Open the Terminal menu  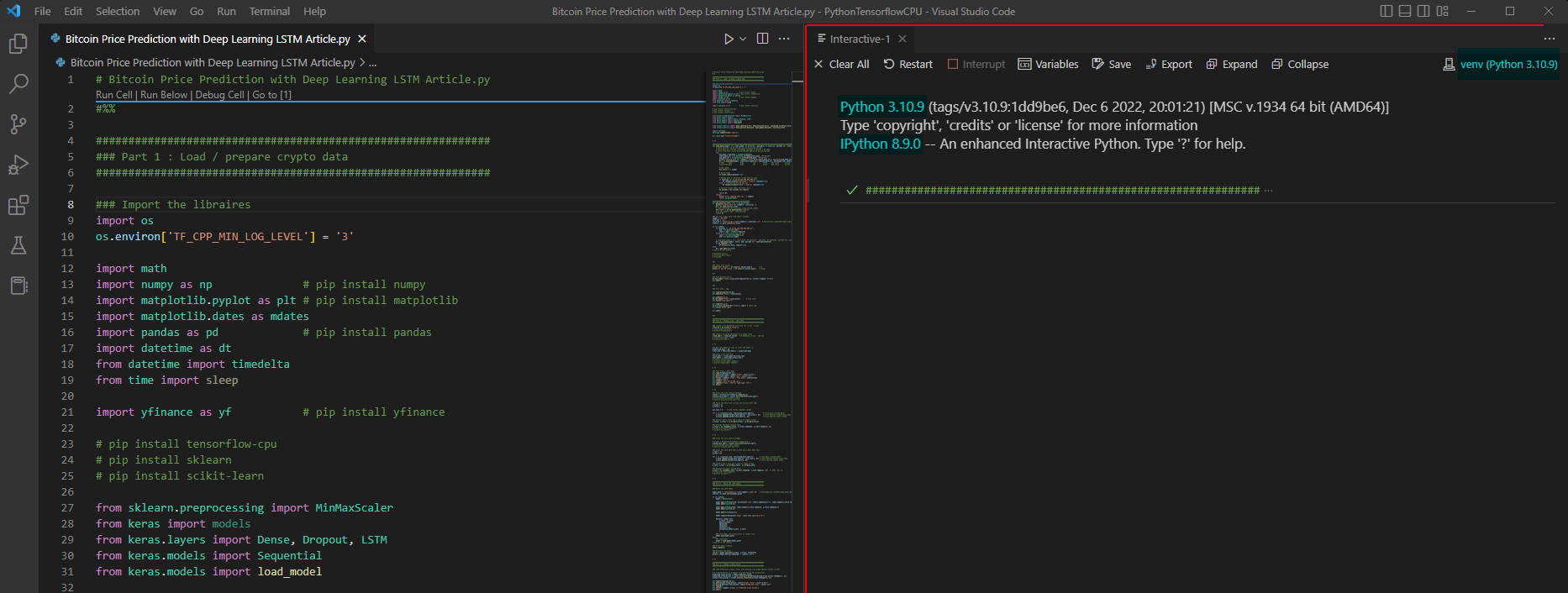click(x=270, y=11)
